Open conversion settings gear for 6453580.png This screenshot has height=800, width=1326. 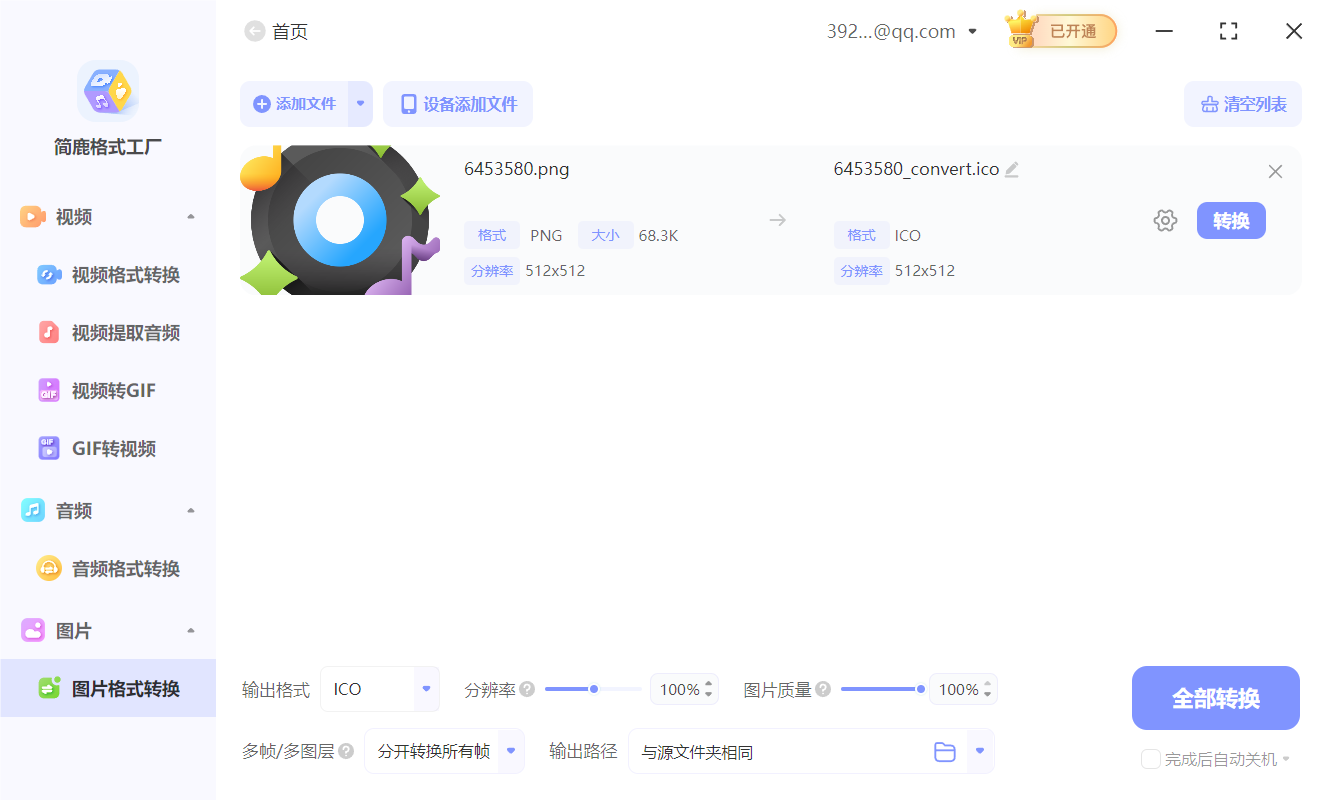pyautogui.click(x=1165, y=220)
